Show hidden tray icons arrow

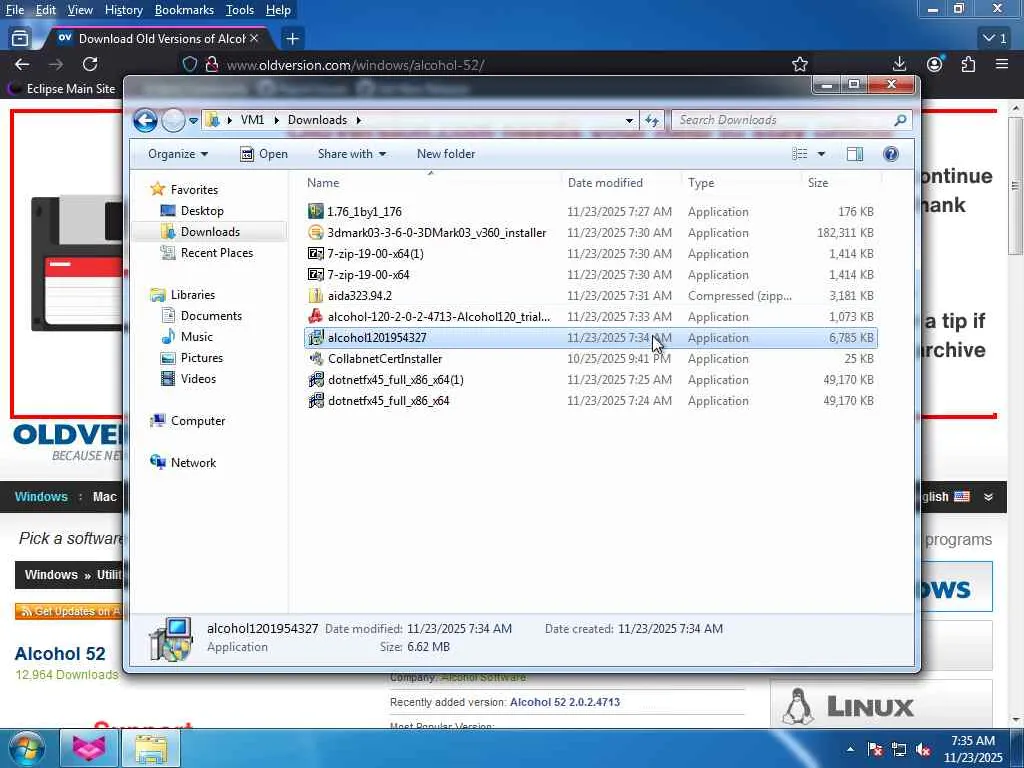850,750
